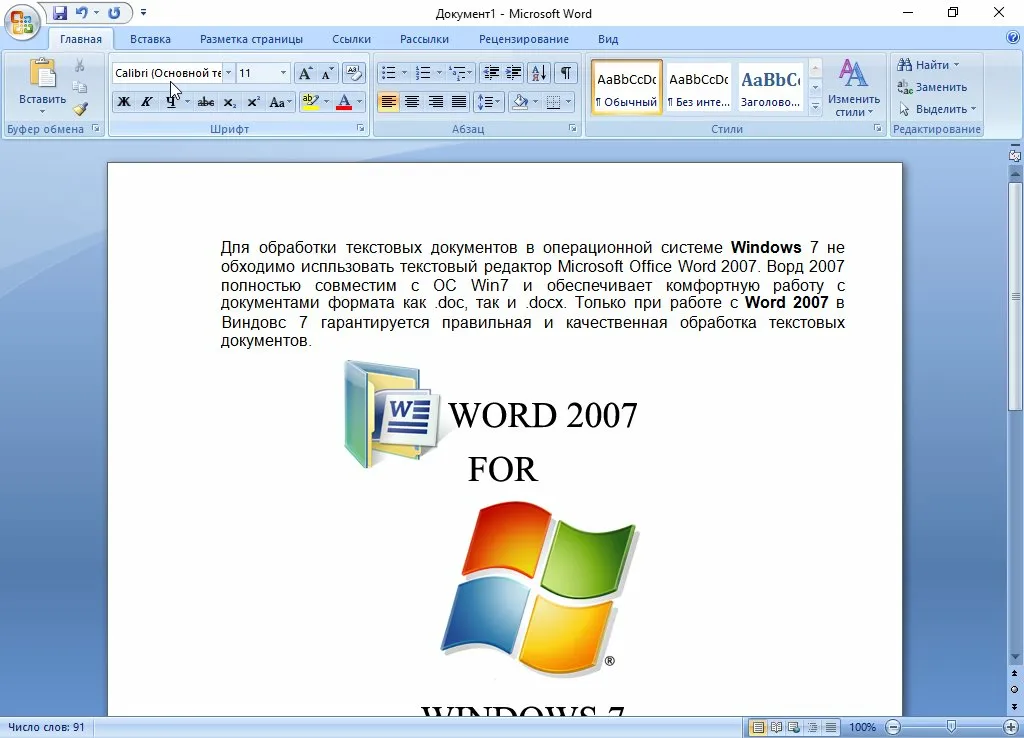Click the Office button logo

point(22,20)
